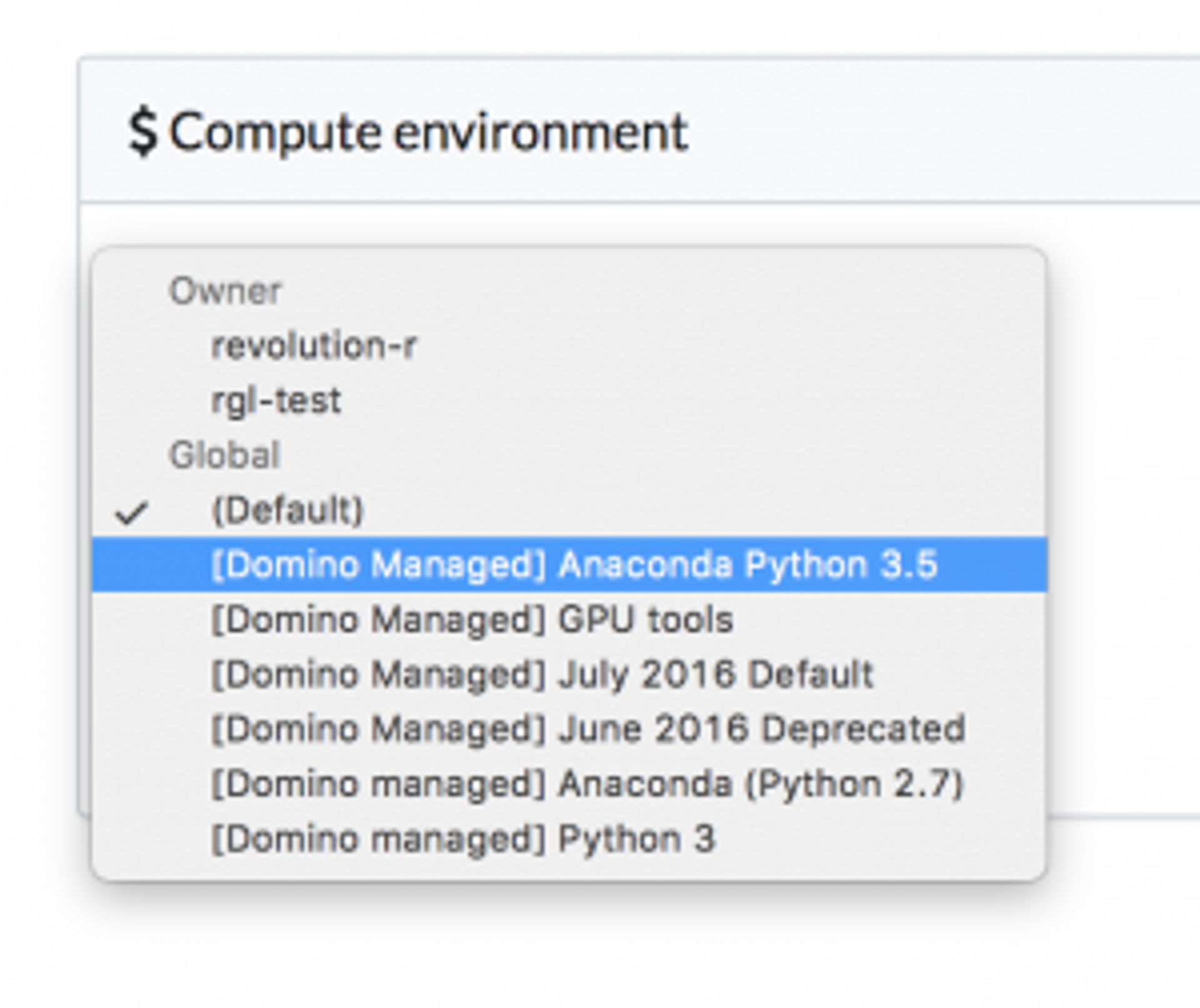Choose rgl-test from Owner group
Image resolution: width=1200 pixels, height=1008 pixels.
click(x=276, y=401)
